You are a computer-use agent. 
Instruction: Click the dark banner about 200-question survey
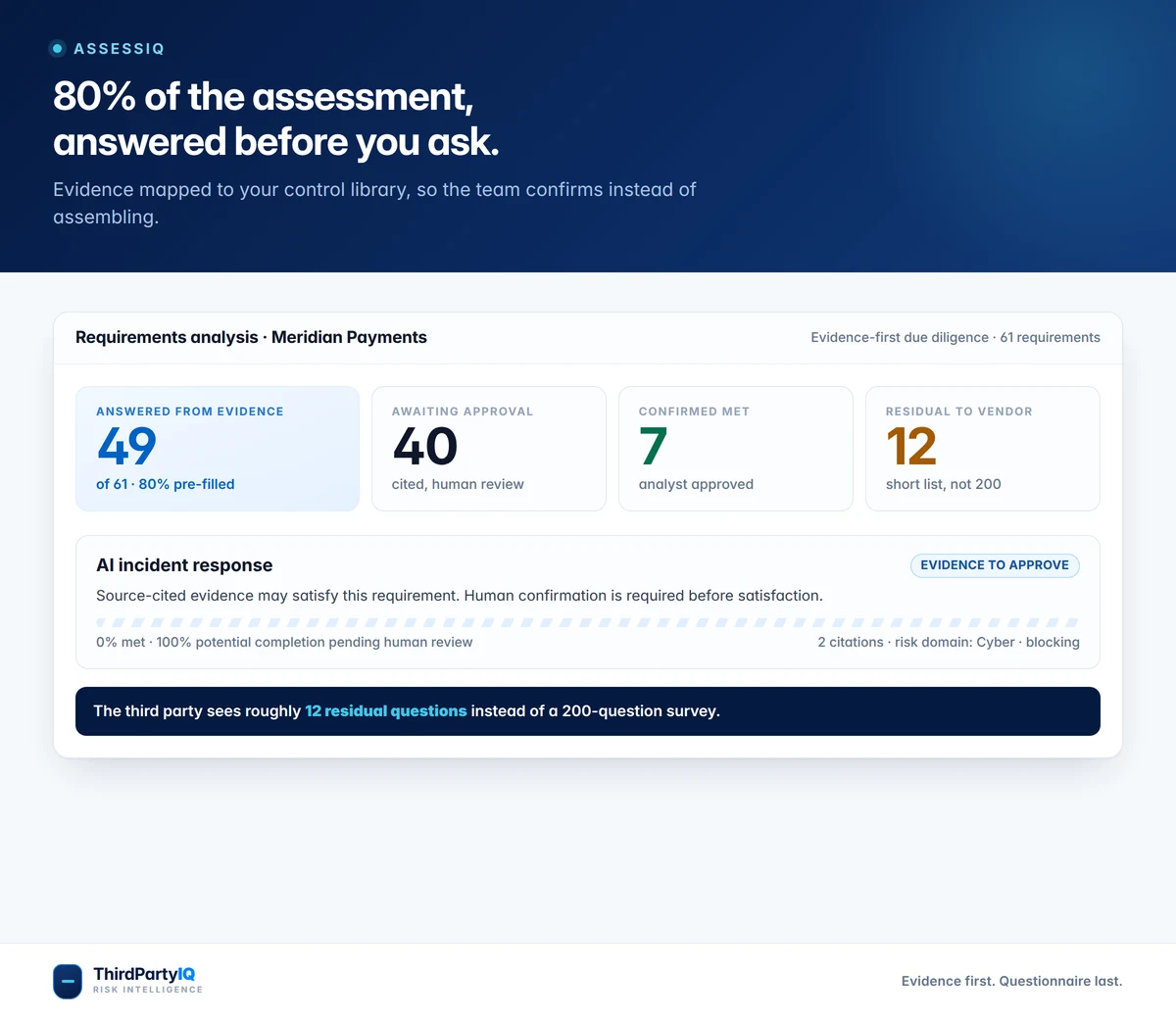click(588, 711)
